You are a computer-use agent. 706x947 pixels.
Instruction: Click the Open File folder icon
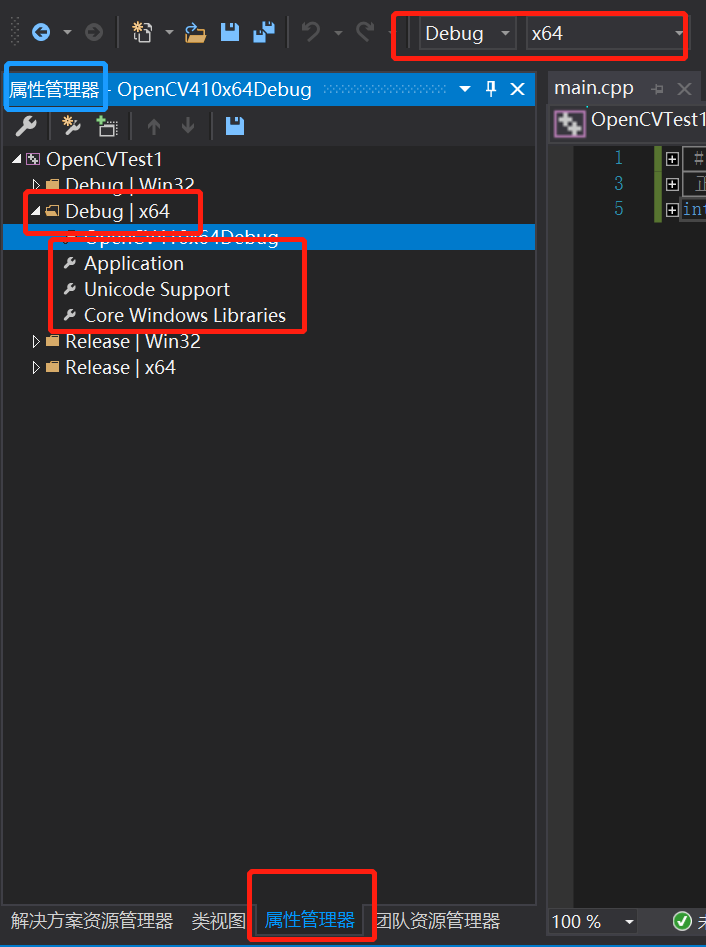click(x=196, y=33)
